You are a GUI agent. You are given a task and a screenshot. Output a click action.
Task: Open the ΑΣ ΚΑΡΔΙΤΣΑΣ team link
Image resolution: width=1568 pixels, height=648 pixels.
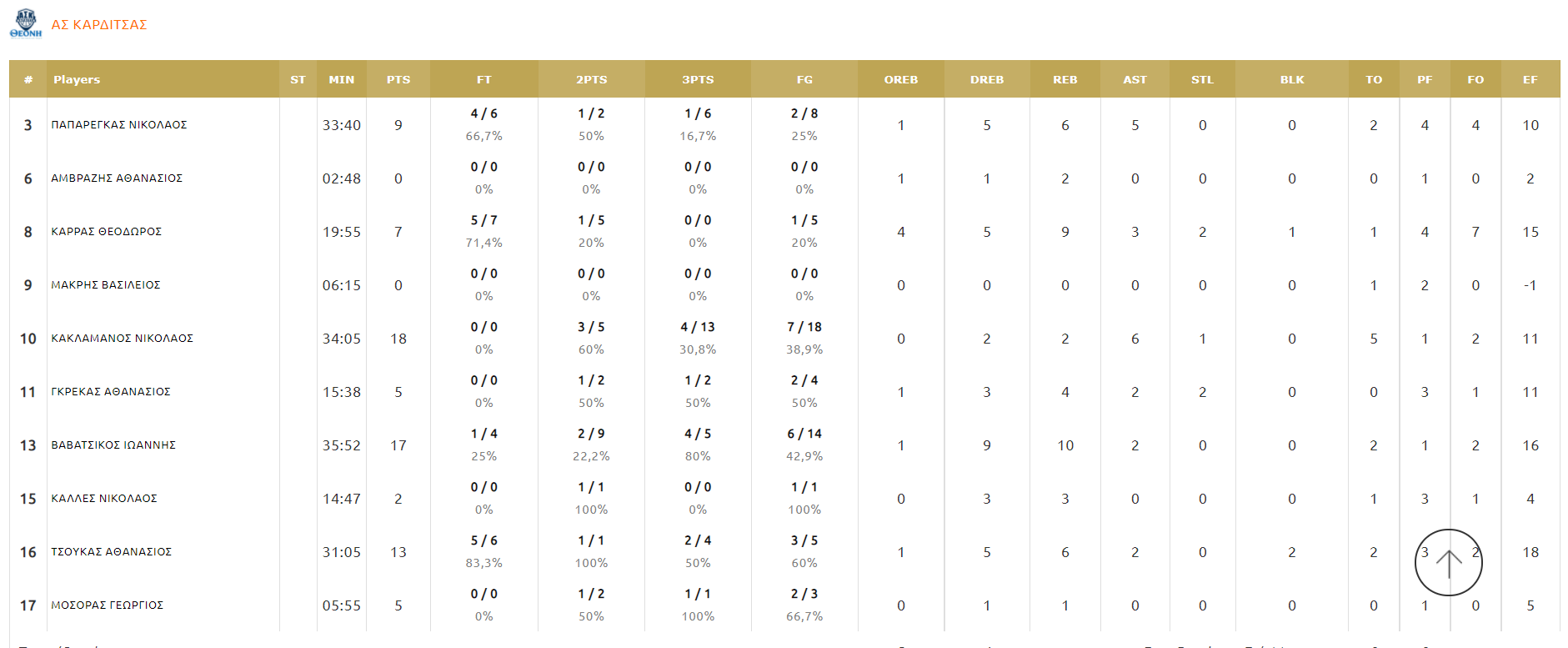click(x=99, y=25)
